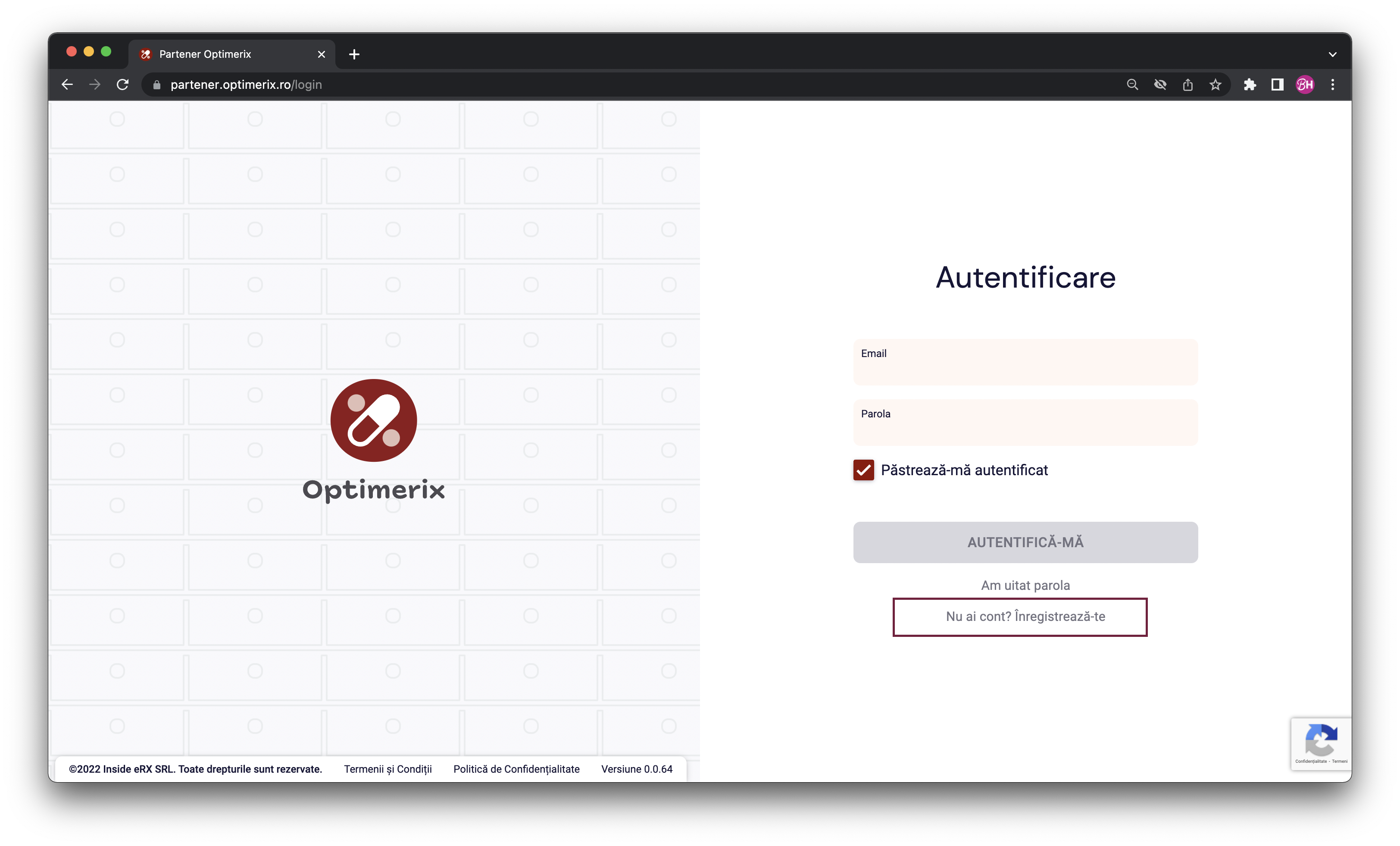The image size is (1400, 846).
Task: Click the Autentificare heading
Action: coord(1025,277)
